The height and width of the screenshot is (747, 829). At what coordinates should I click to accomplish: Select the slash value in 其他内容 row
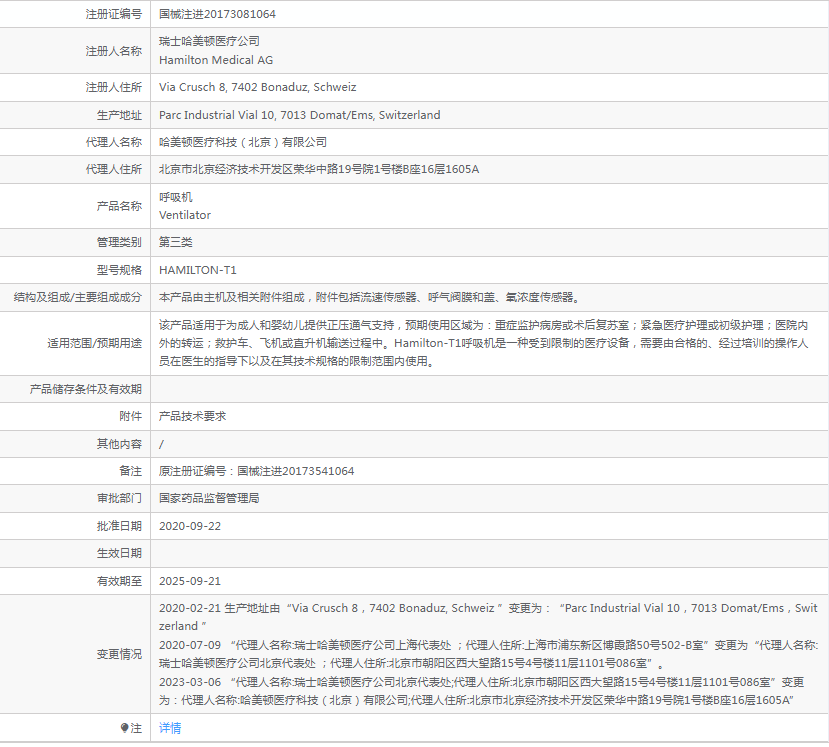(161, 444)
